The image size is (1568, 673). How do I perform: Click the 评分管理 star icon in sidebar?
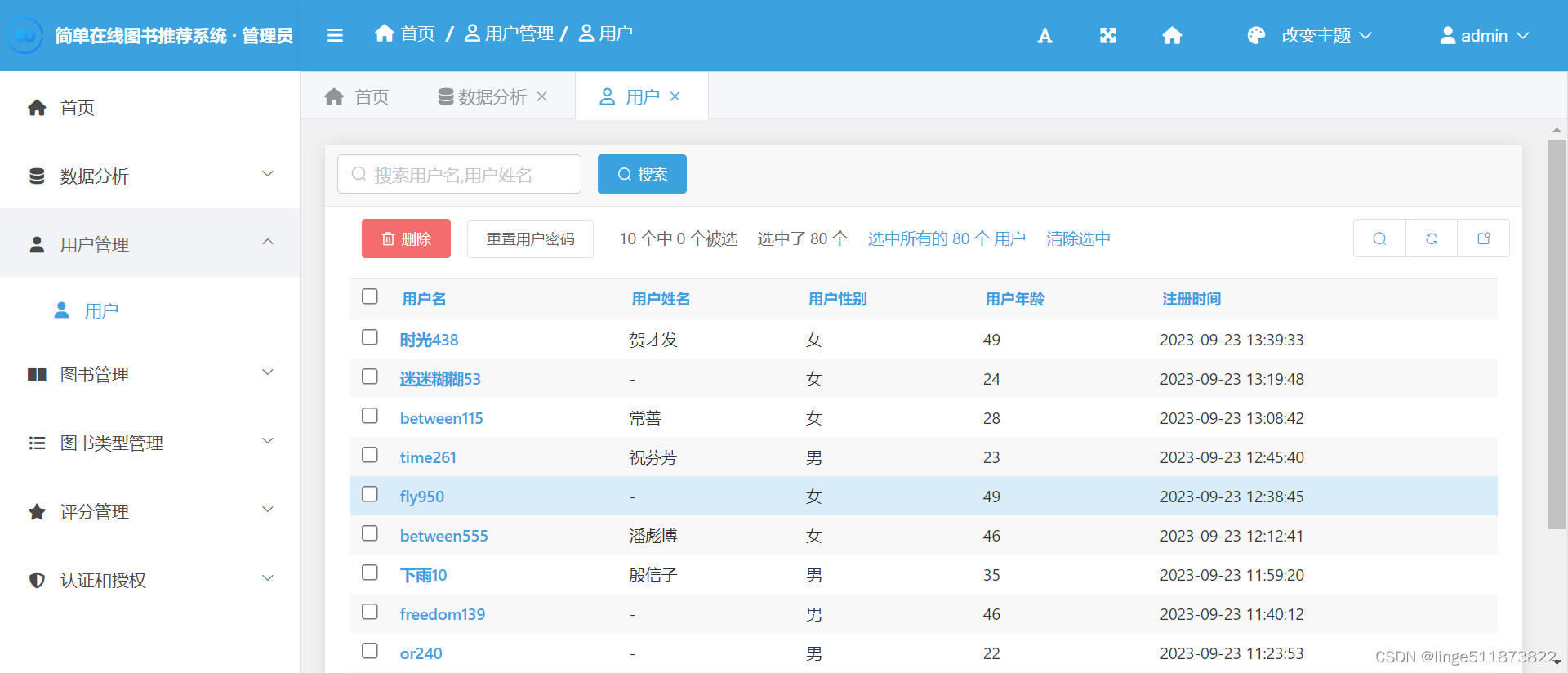[37, 511]
